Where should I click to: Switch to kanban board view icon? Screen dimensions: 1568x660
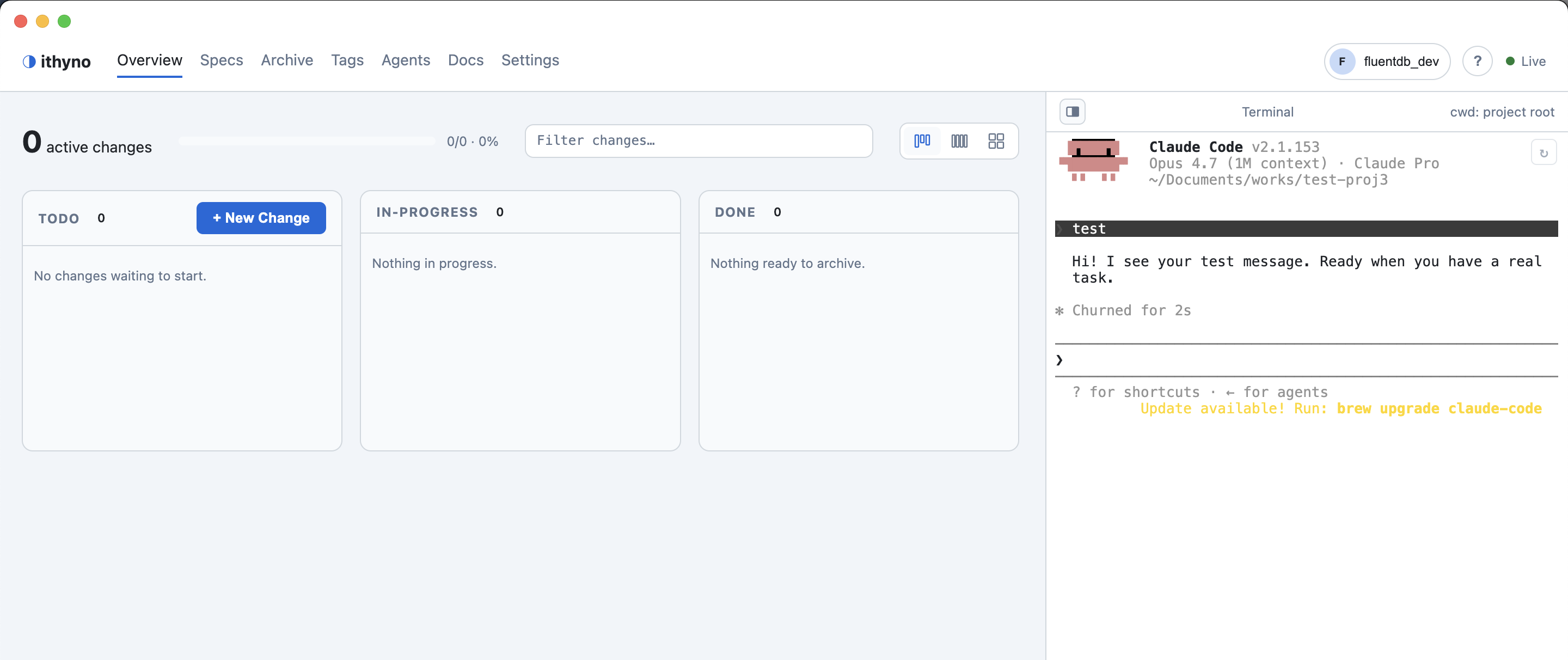(x=922, y=140)
